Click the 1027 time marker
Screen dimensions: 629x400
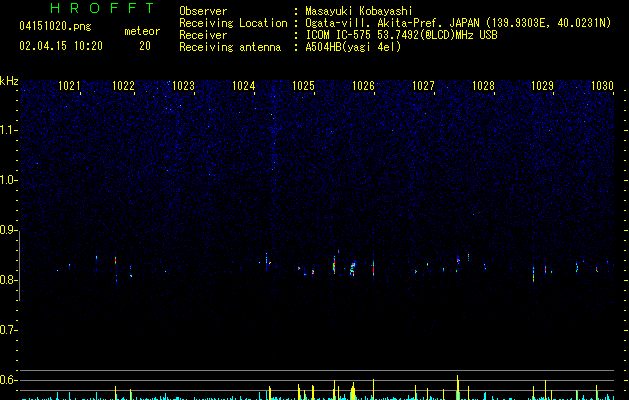tap(423, 85)
